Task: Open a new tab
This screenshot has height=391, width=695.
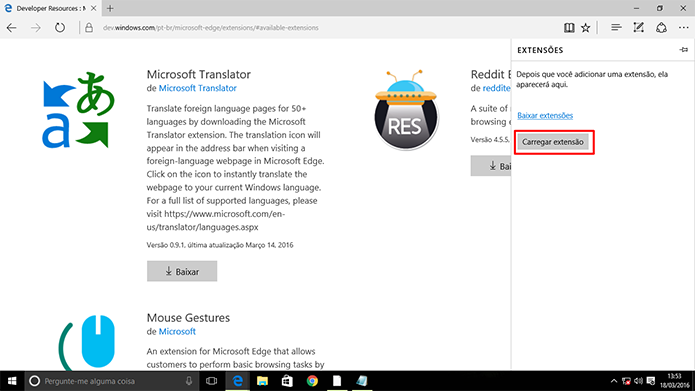Action: (110, 8)
